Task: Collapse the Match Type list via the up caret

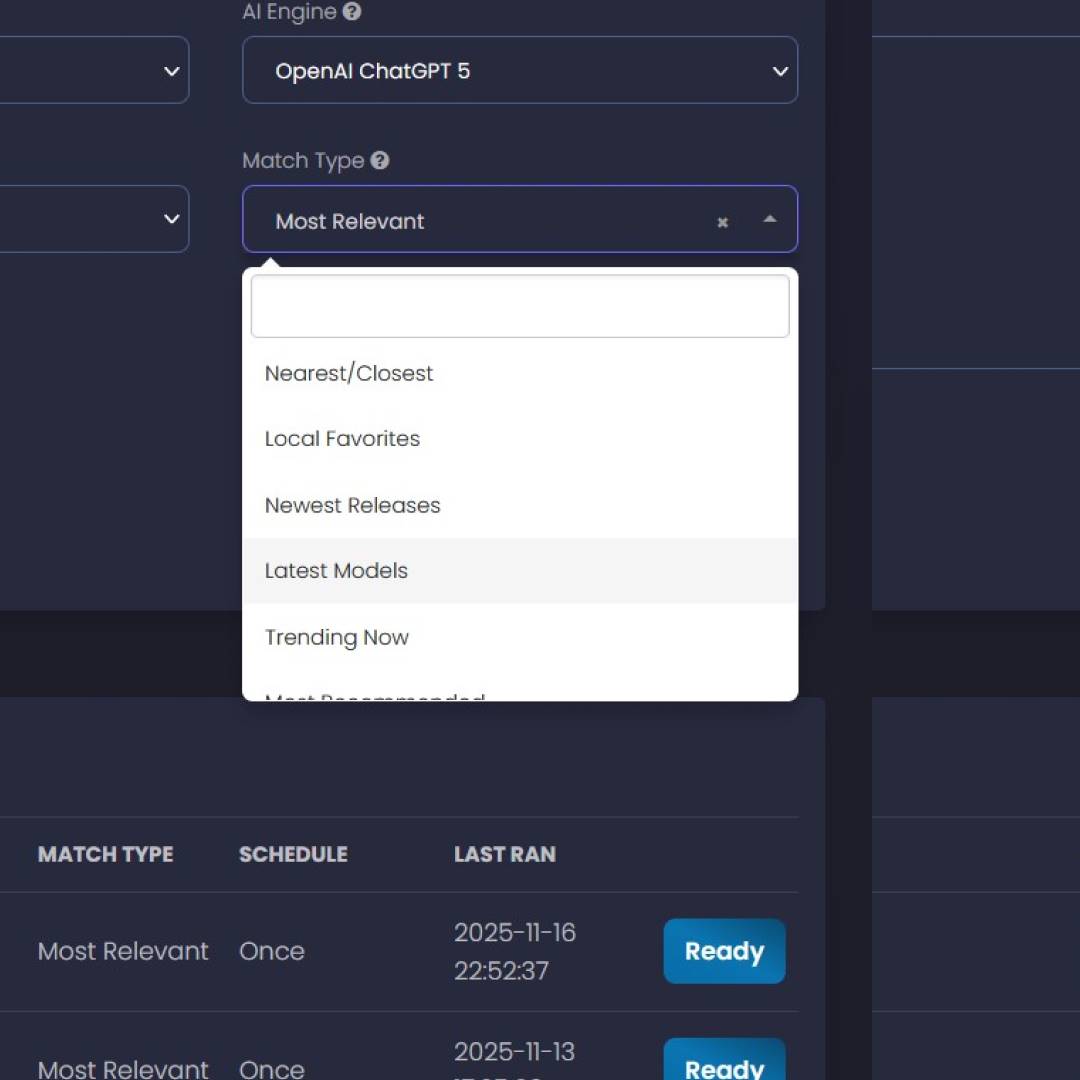Action: [769, 219]
